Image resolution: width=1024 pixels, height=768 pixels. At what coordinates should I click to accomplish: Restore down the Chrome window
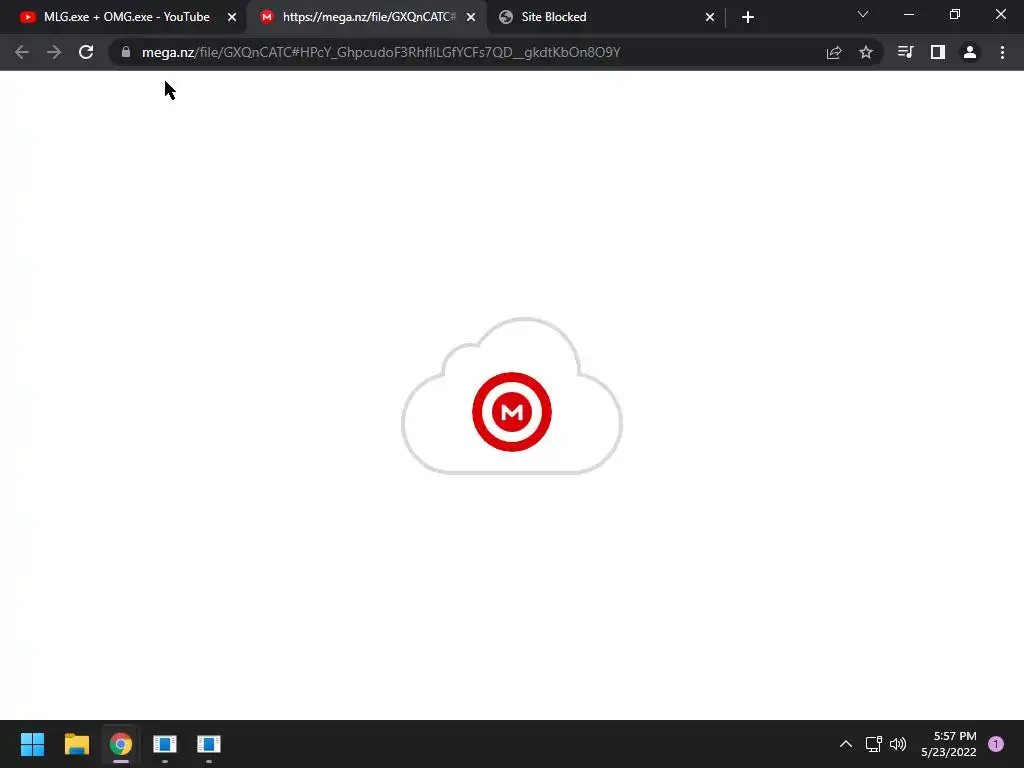955,14
